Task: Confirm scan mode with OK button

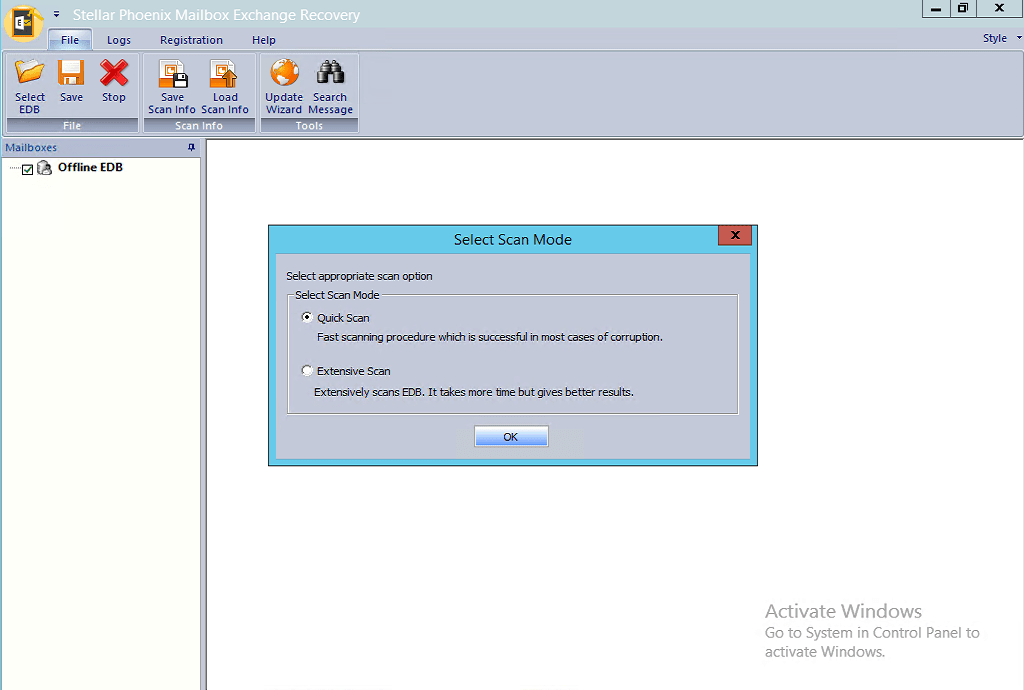Action: pos(511,437)
